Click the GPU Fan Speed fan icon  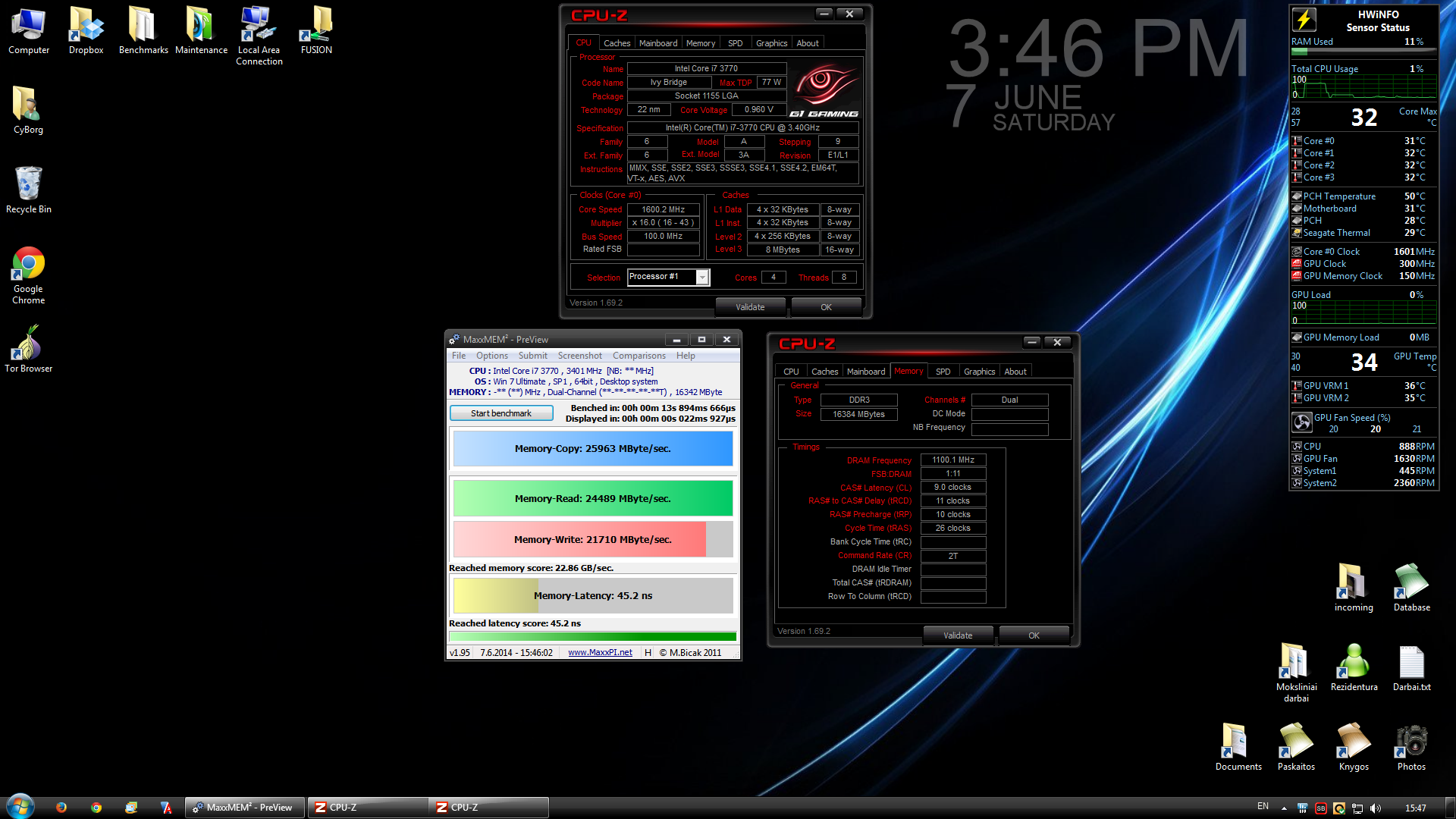click(x=1302, y=422)
